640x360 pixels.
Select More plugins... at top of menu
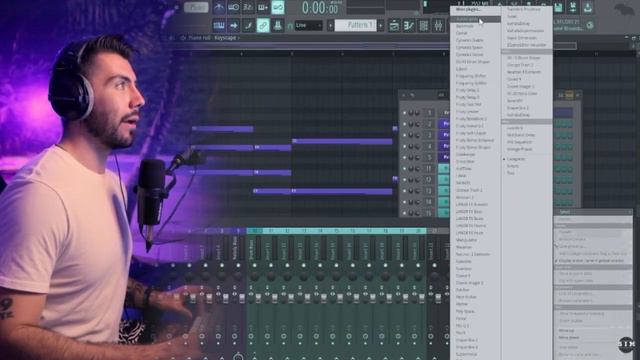468,9
